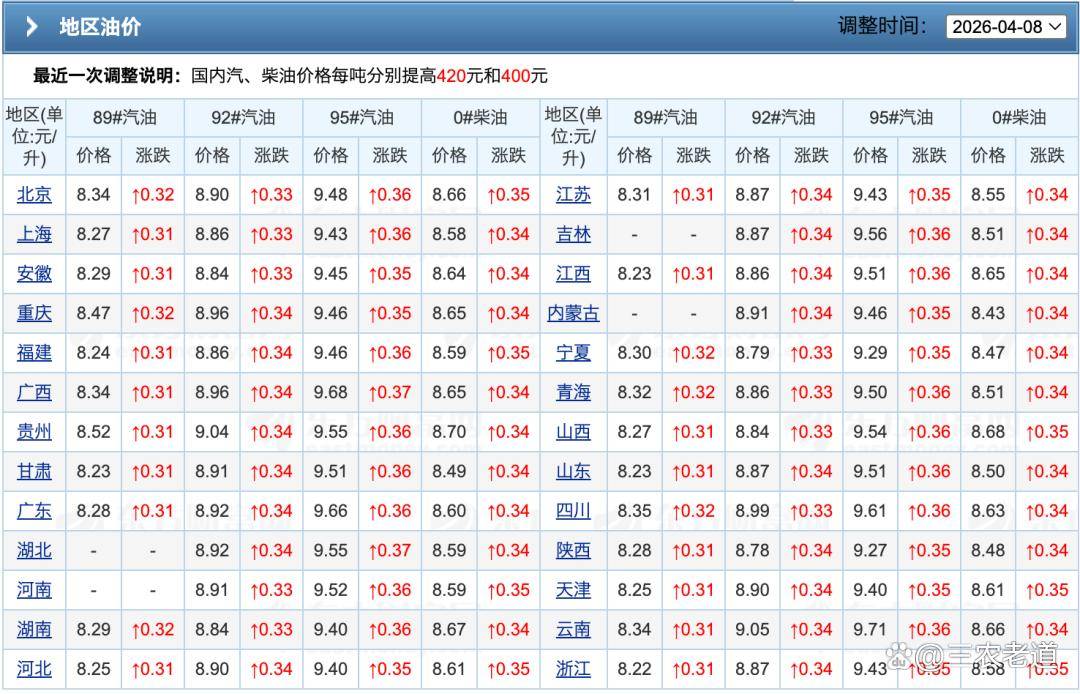Open the 广东 region link

coord(34,511)
